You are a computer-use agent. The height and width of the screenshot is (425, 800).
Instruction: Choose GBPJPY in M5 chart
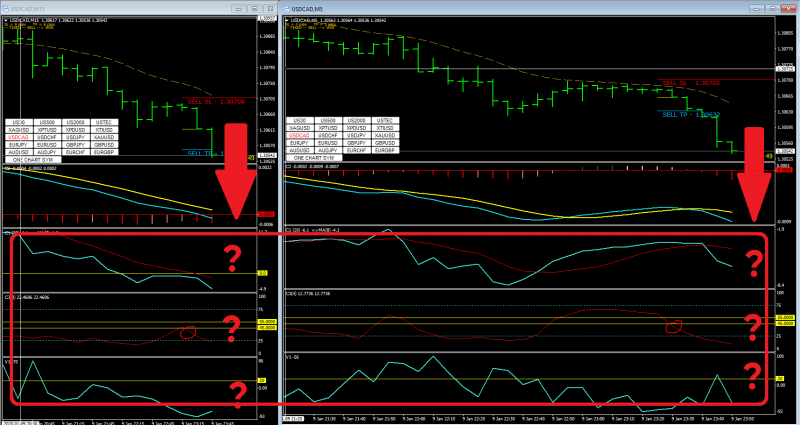[357, 143]
